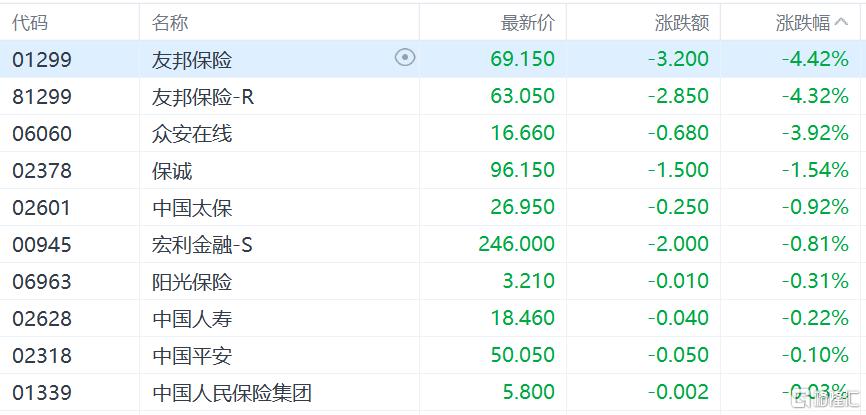866x415 pixels.
Task: Open 中国平安 stock name
Action: coord(192,355)
